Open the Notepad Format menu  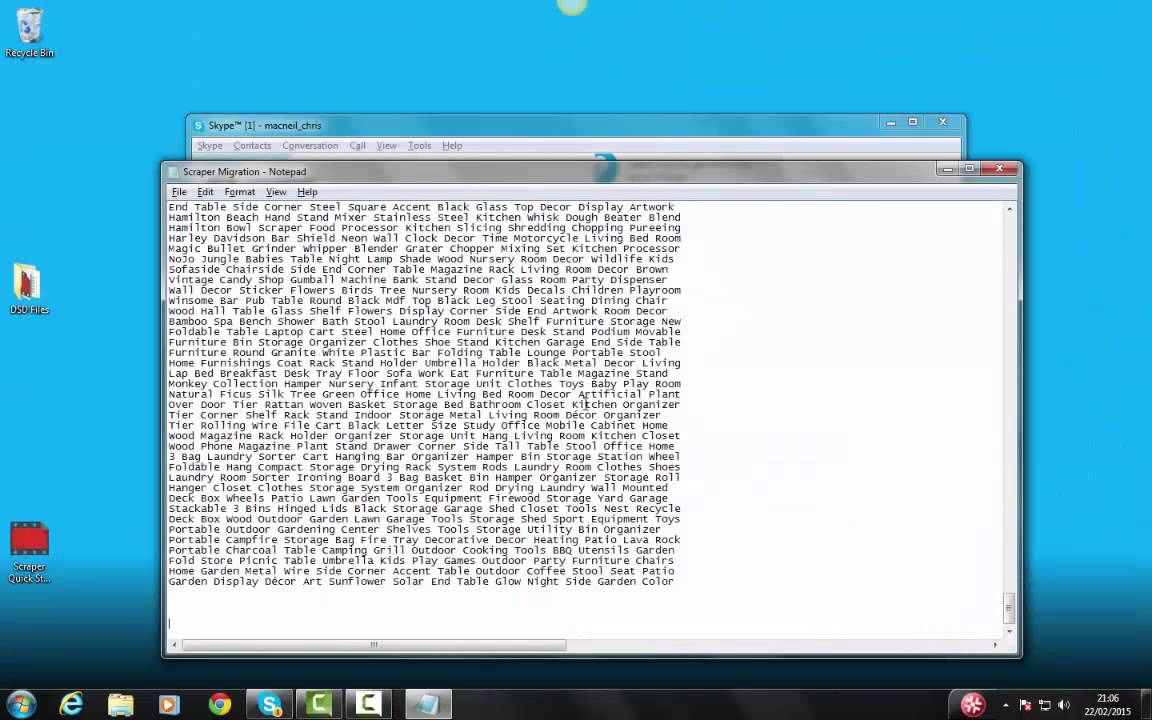tap(240, 192)
